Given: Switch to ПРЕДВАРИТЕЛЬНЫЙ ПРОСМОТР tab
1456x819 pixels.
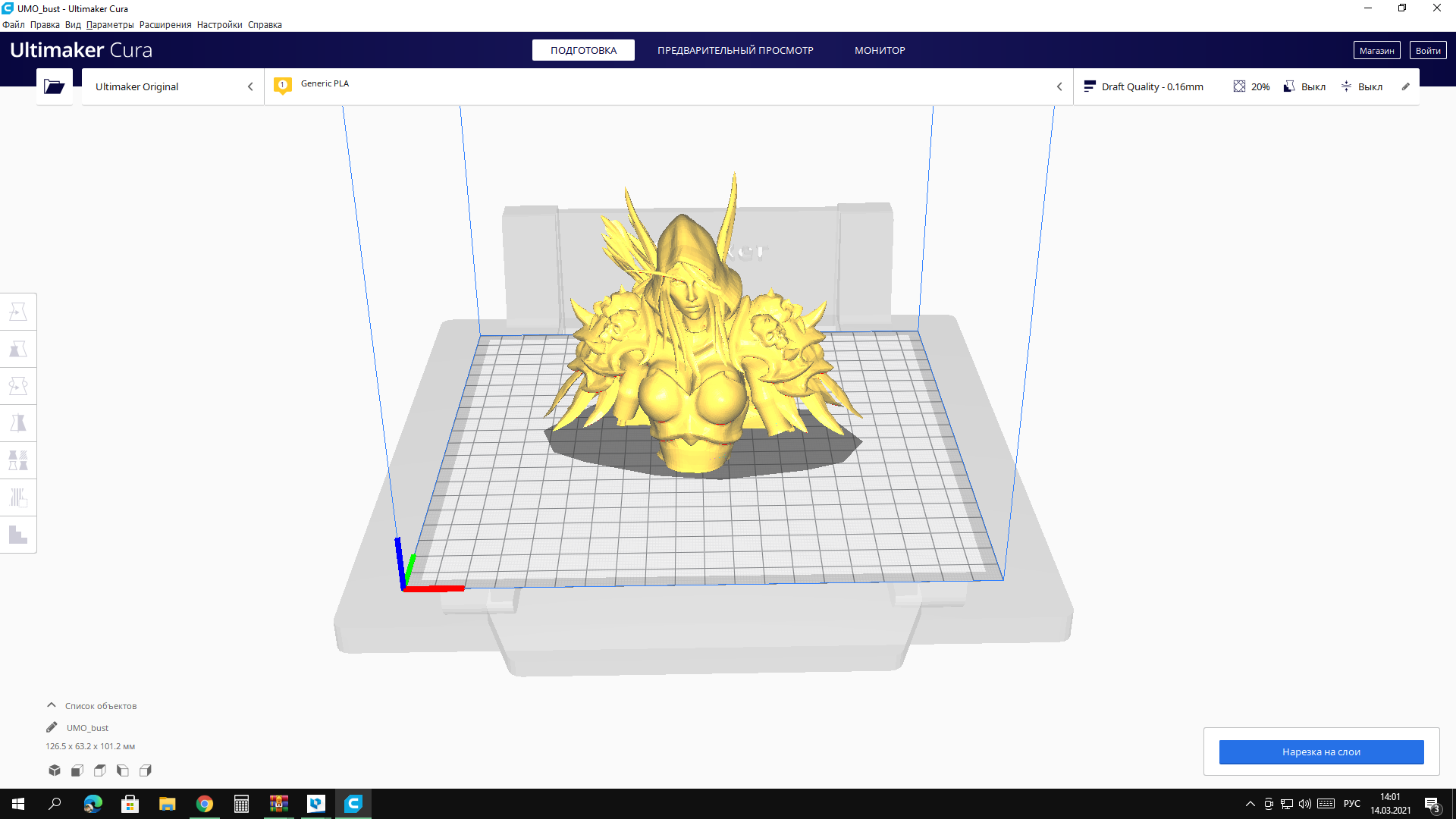Looking at the screenshot, I should coord(735,50).
